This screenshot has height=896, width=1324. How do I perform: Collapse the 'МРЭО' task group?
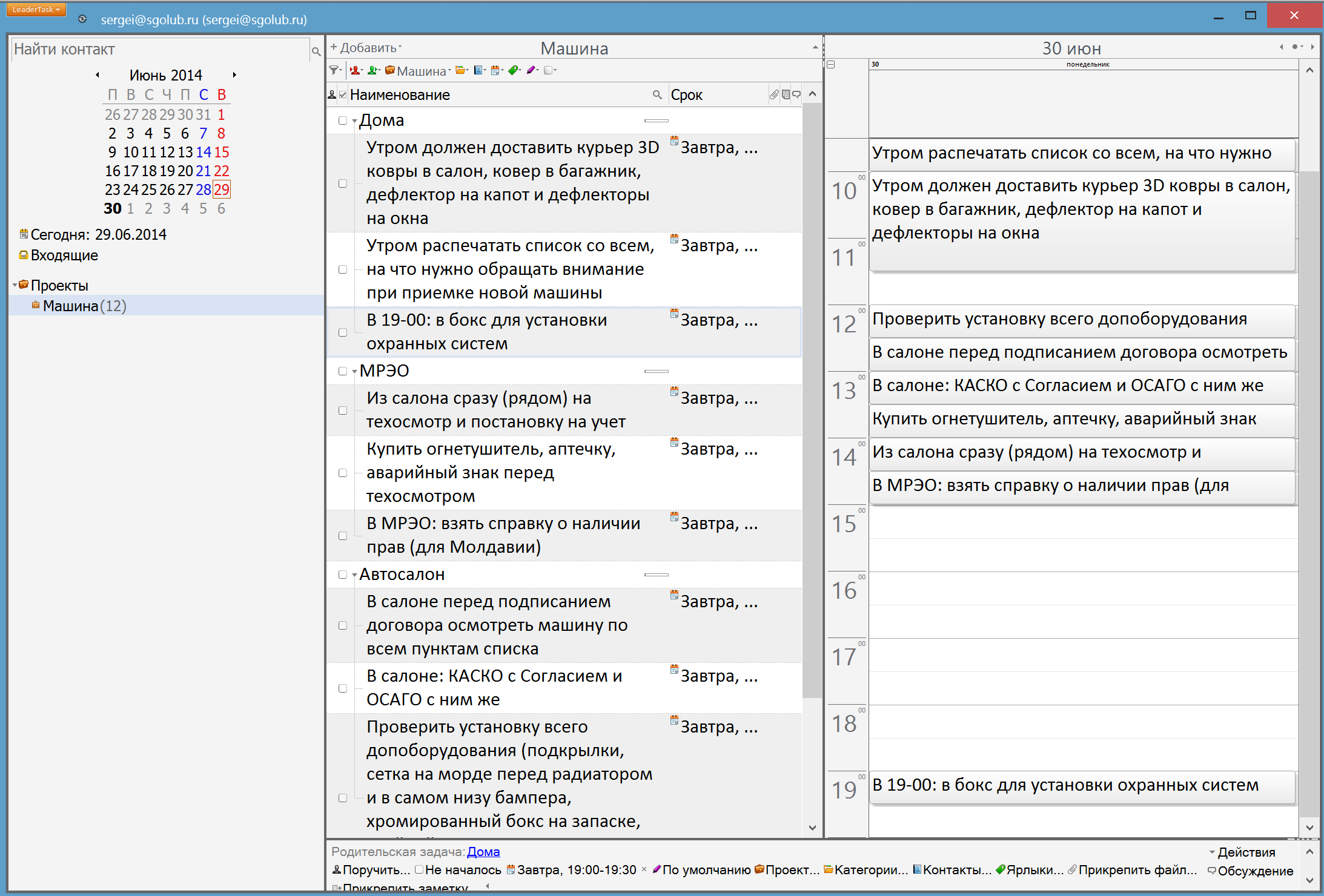click(x=355, y=371)
